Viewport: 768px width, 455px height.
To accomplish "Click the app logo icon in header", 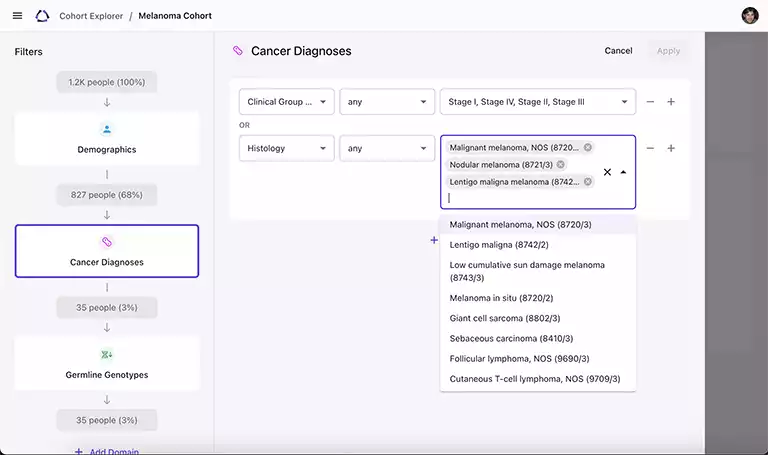I will (x=42, y=16).
